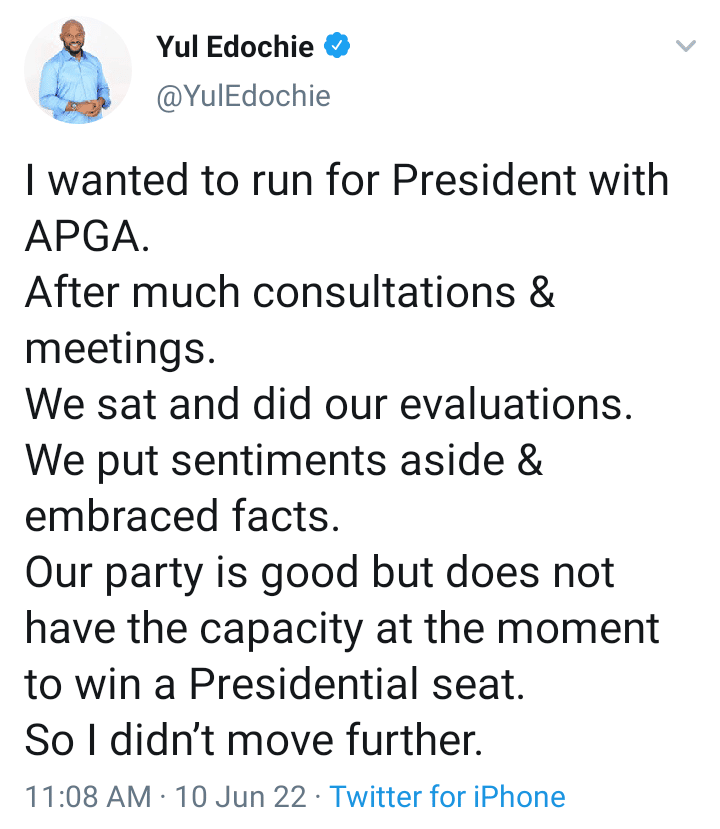Click the phrase 'embraced facts.'
The image size is (720, 829).
coord(182,516)
